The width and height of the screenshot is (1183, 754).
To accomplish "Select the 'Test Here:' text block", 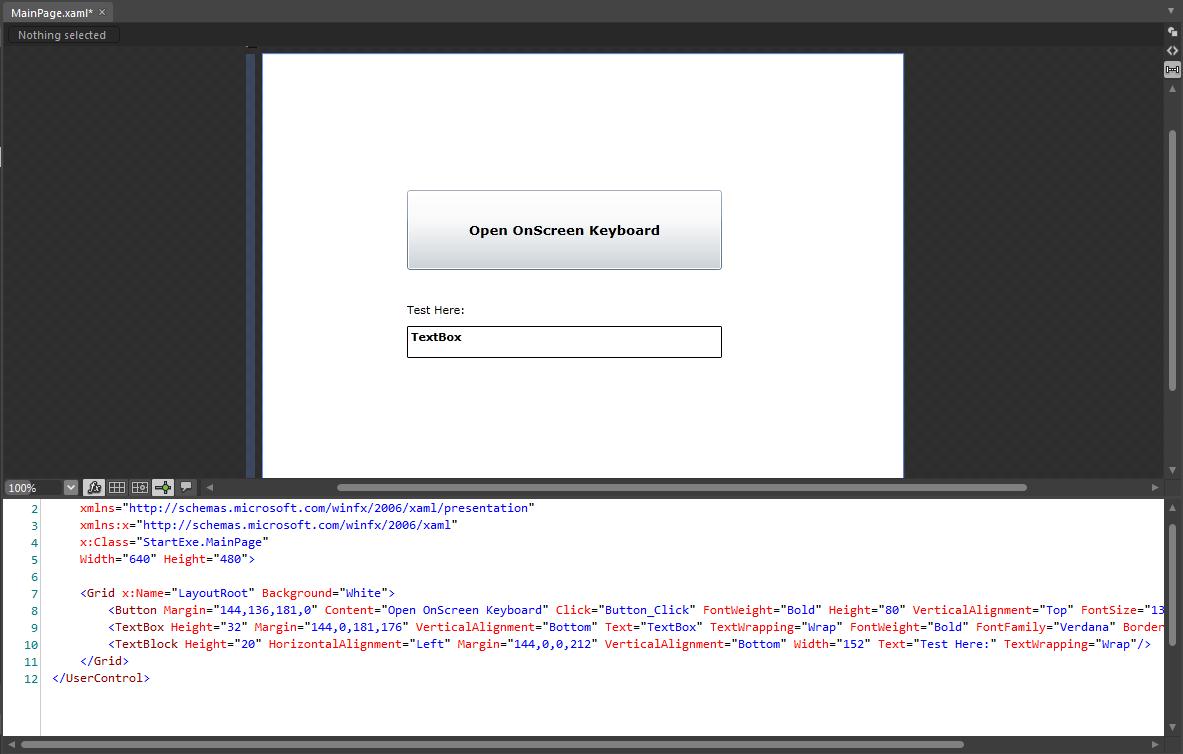I will (436, 310).
